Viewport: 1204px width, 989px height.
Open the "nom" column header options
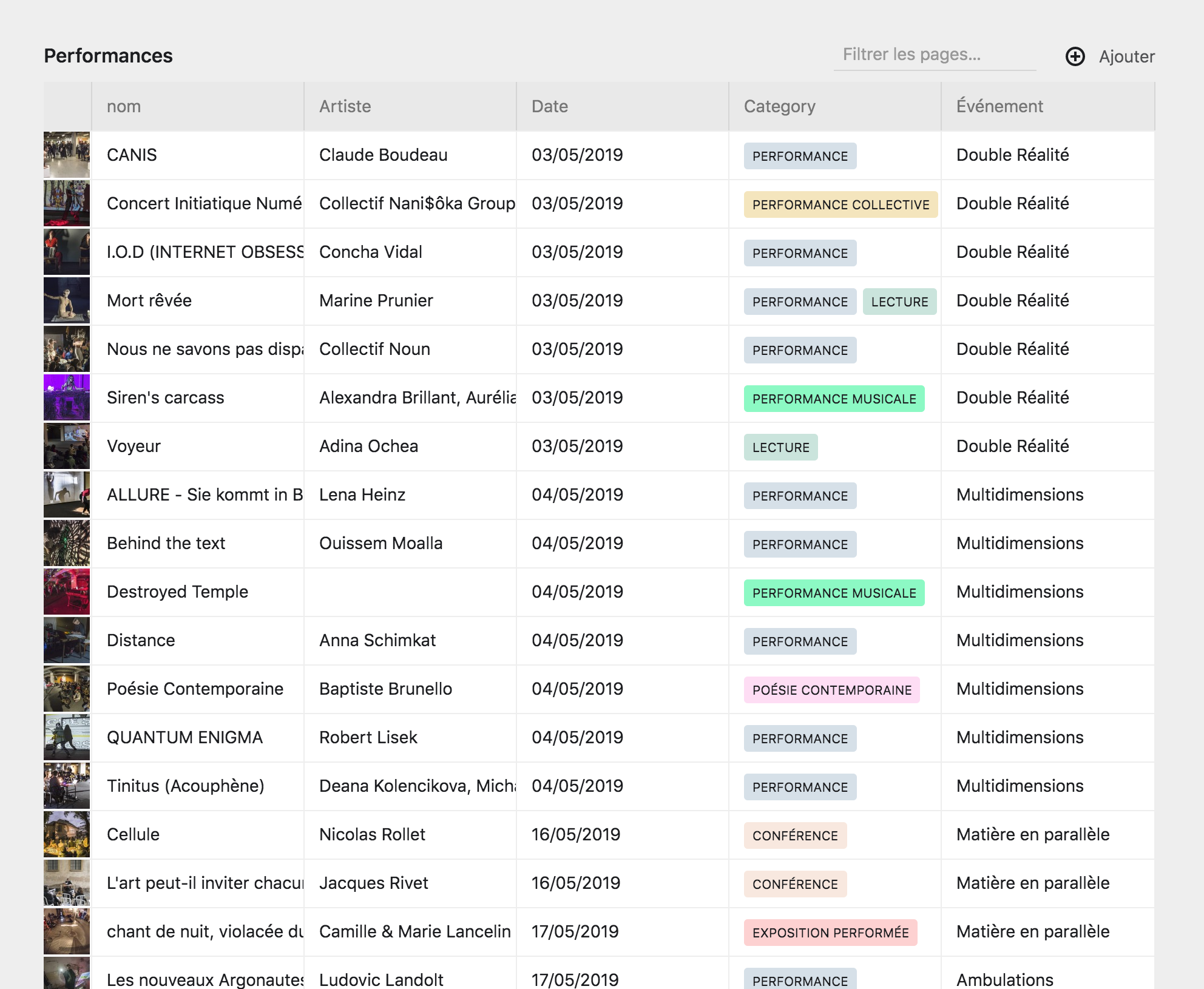[124, 106]
